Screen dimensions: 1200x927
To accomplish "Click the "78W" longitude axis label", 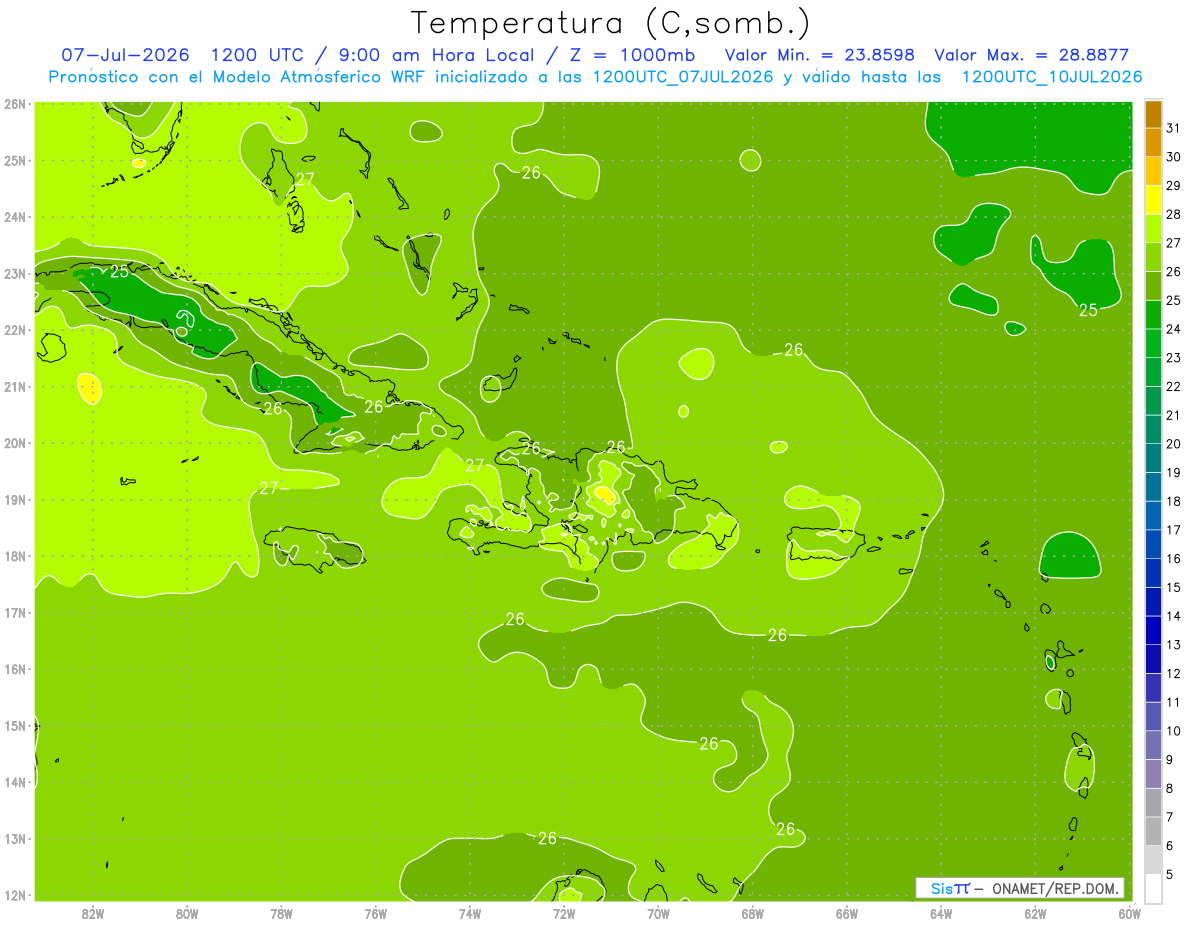I will click(282, 913).
